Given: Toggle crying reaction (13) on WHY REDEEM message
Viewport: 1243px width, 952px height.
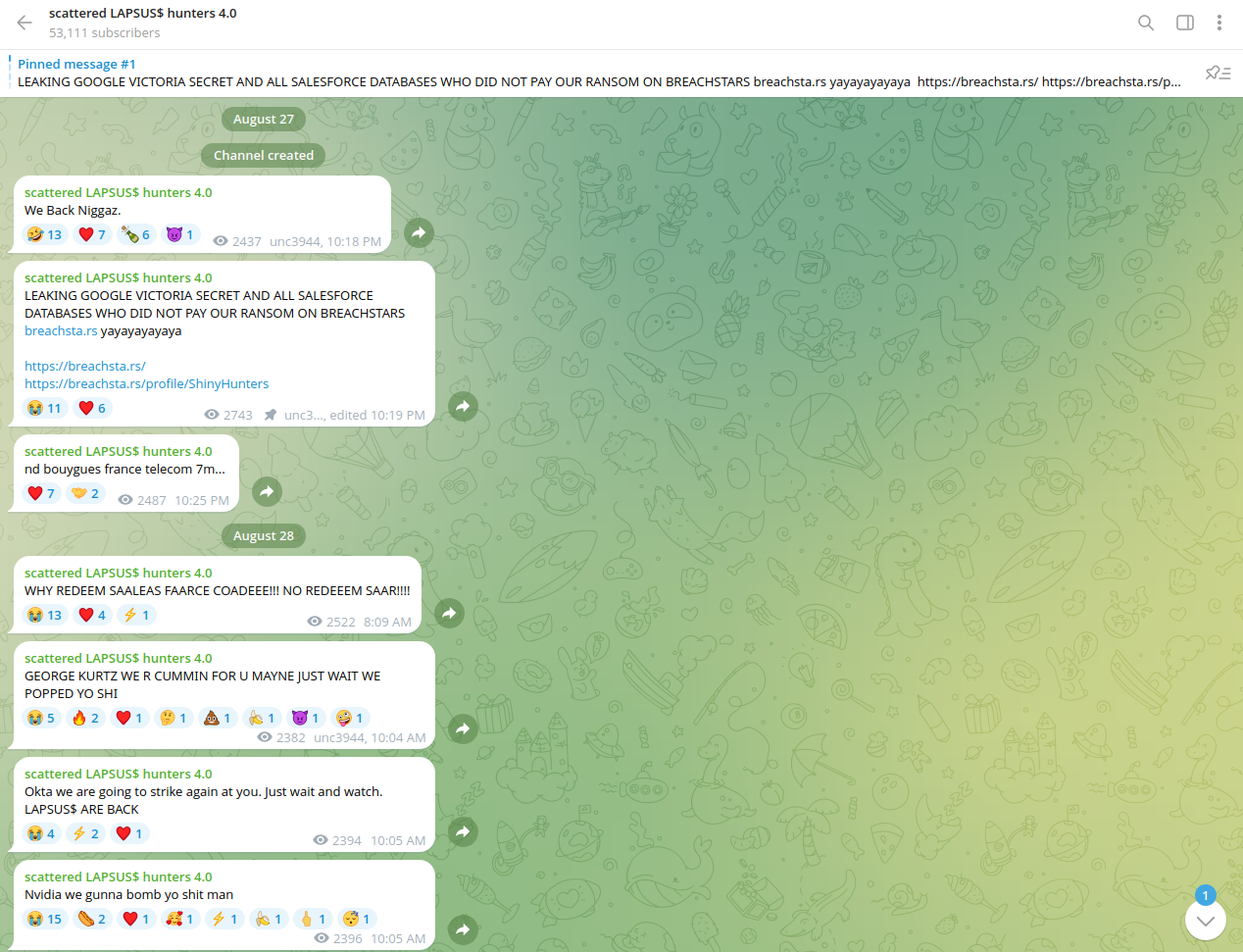Looking at the screenshot, I should 45,615.
